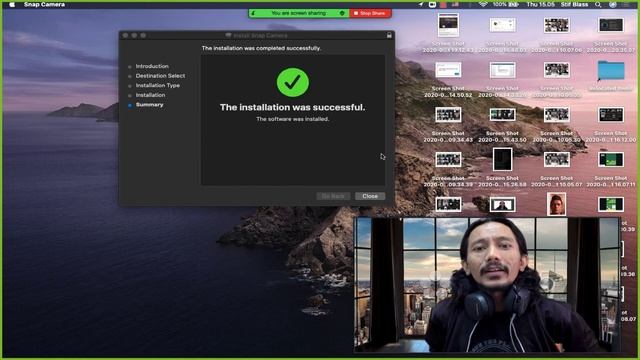Click the greyed-out Go Back button
Viewport: 640px width, 360px height.
(x=333, y=196)
